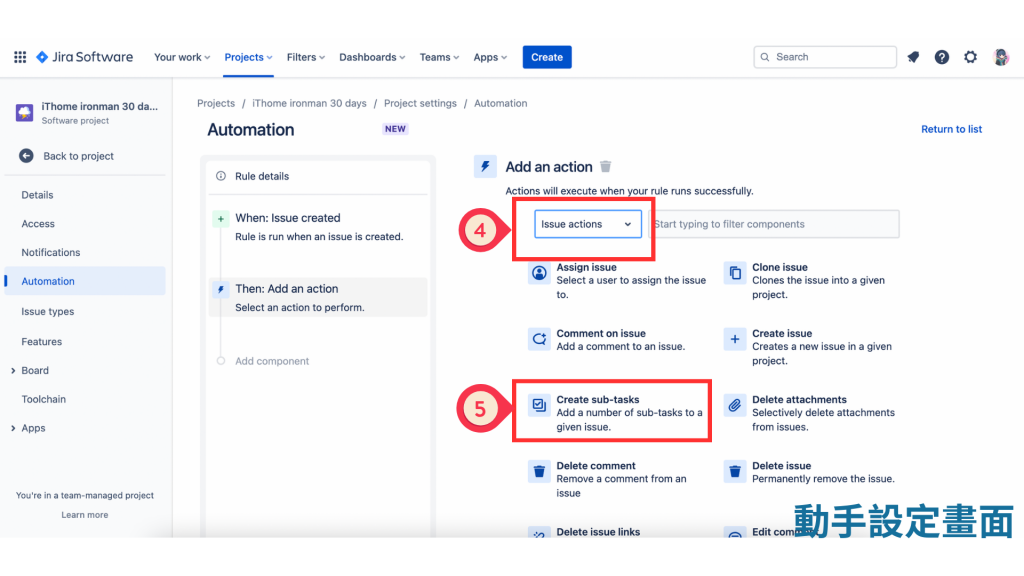Click the Back to project link
The height and width of the screenshot is (576, 1024).
pos(78,156)
